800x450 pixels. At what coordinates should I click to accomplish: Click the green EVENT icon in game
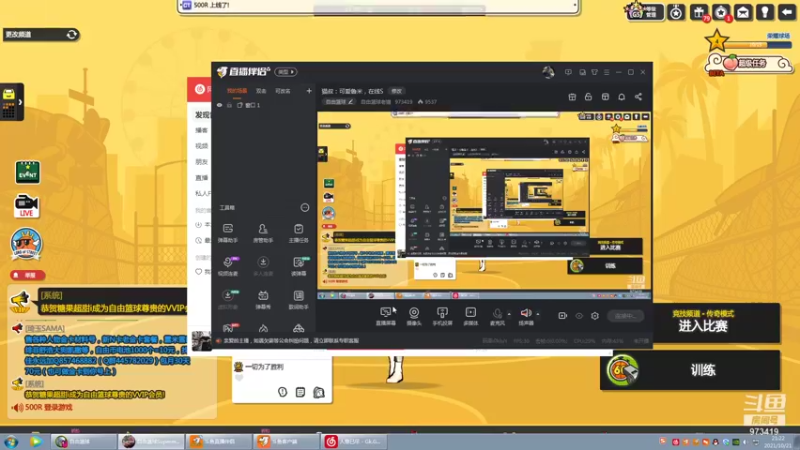[x=28, y=172]
